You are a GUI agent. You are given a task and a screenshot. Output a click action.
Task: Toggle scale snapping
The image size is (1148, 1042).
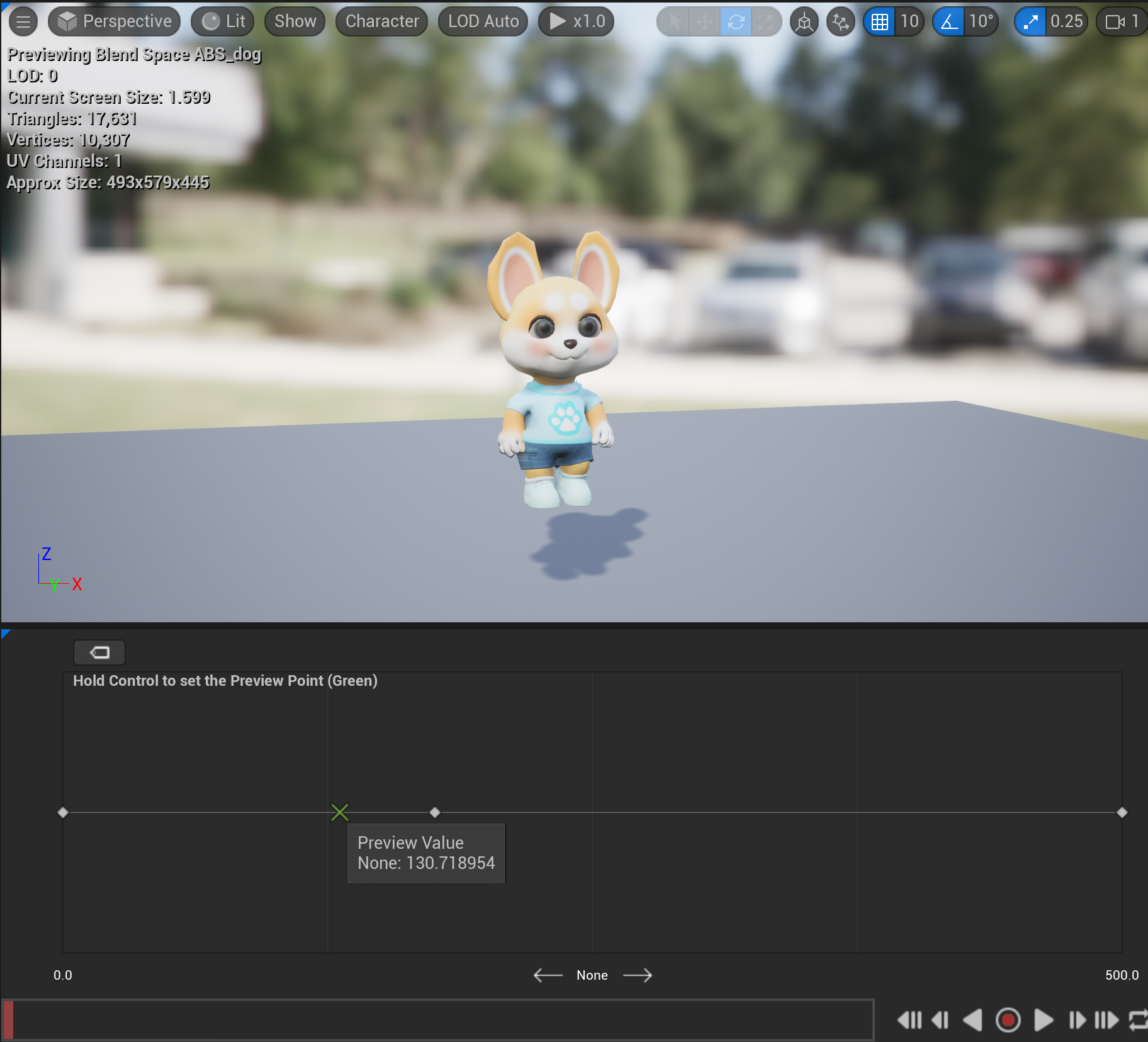click(x=1030, y=22)
